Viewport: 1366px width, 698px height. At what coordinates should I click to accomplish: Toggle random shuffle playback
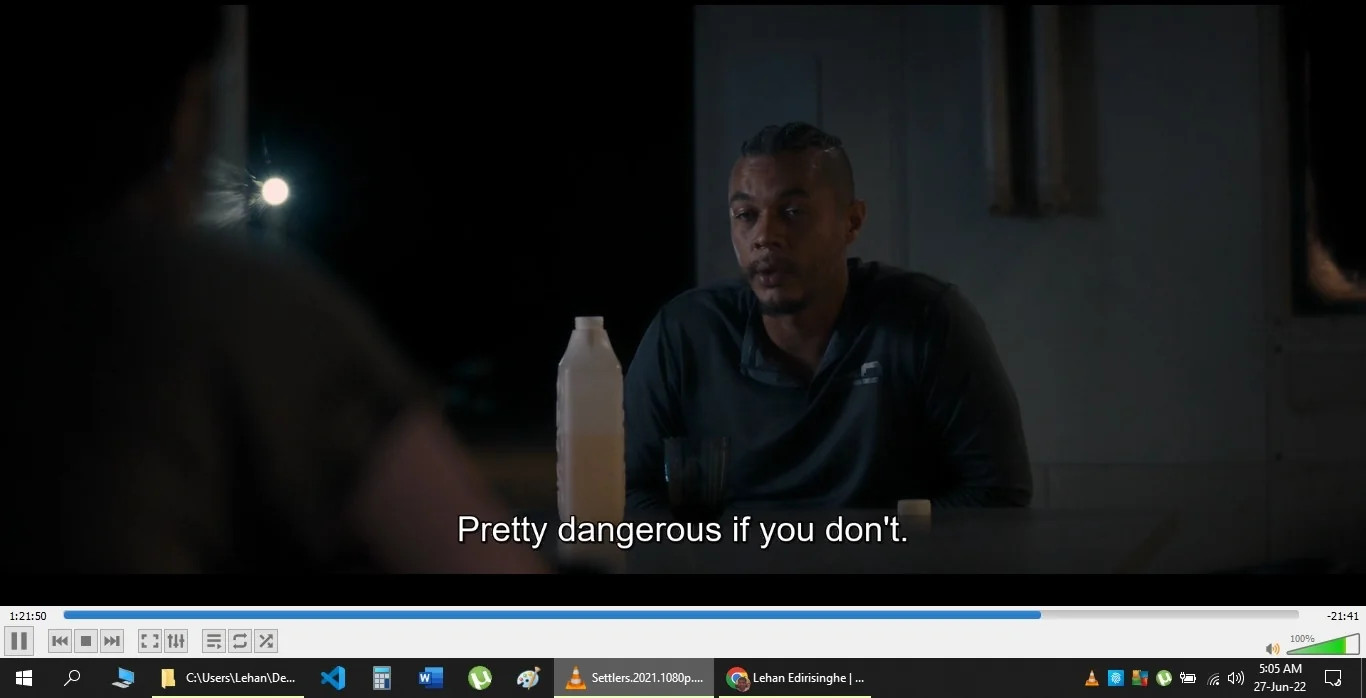266,641
